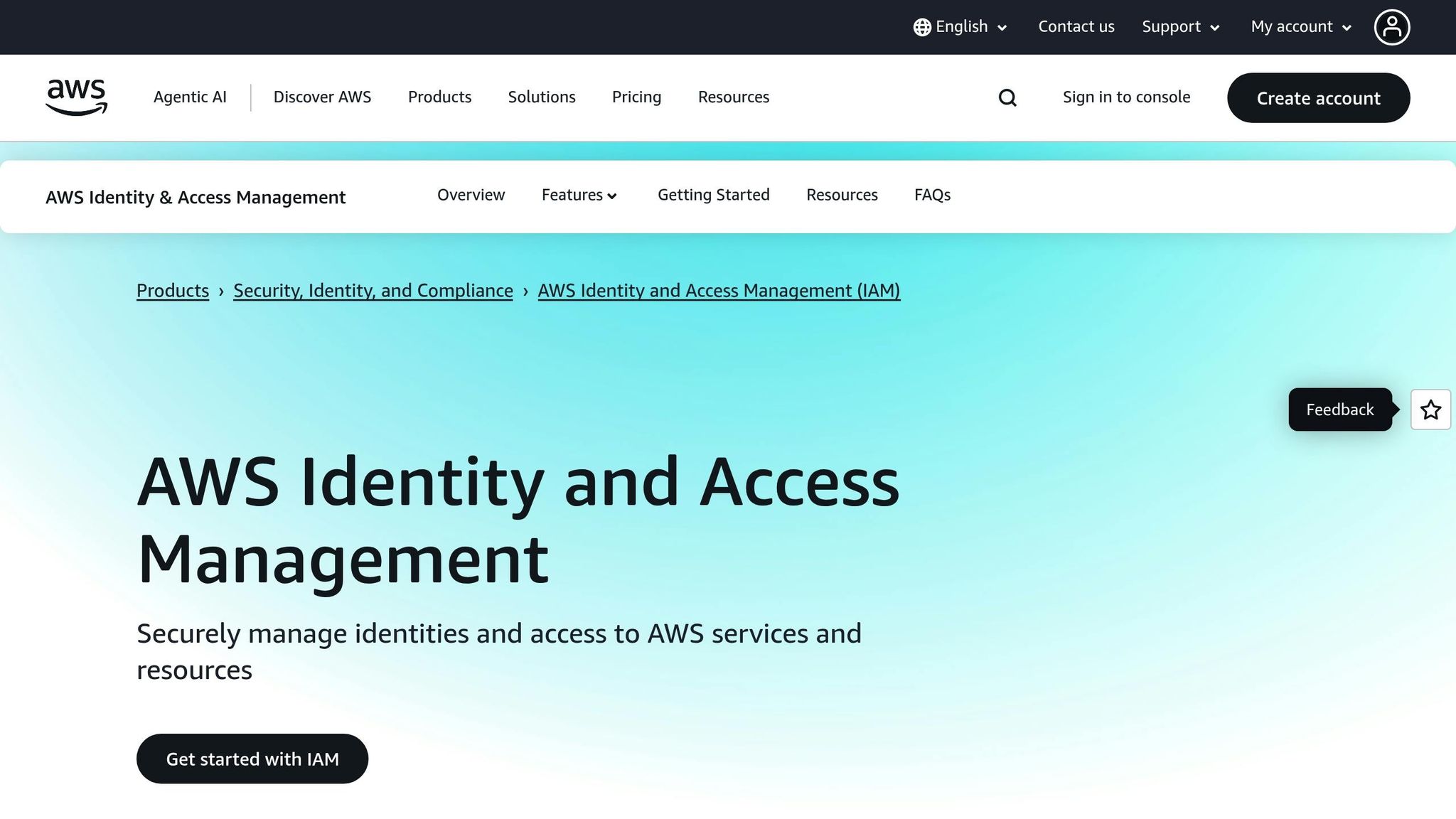The width and height of the screenshot is (1456, 819).
Task: Click the AWS logo
Action: coord(77,97)
